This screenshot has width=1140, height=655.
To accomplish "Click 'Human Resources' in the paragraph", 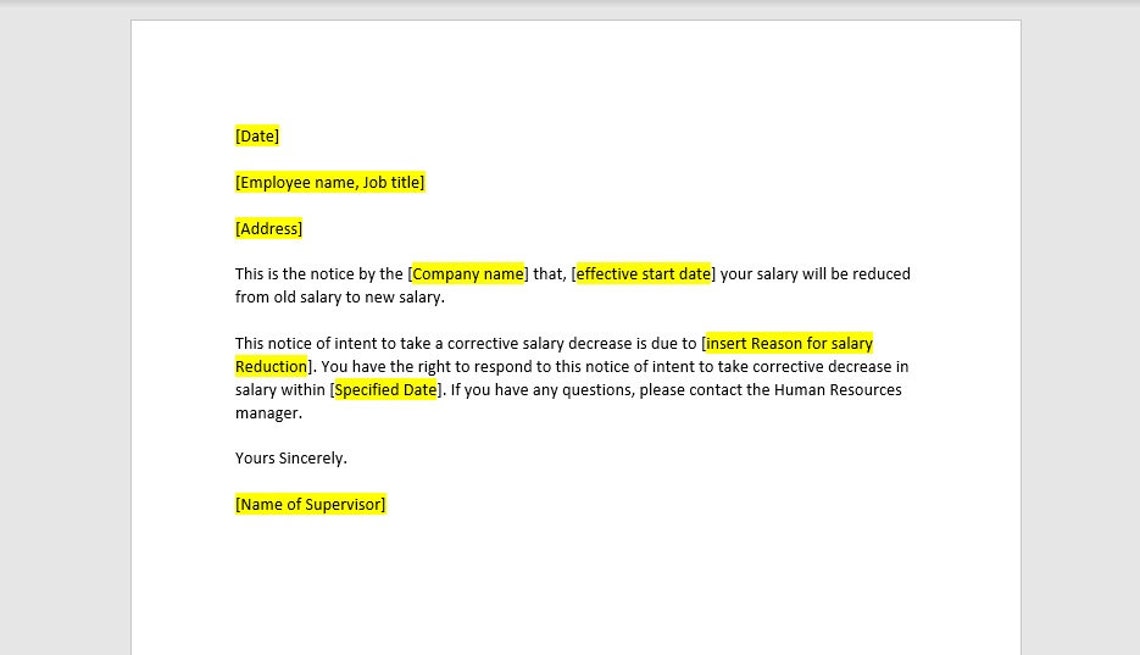I will [838, 390].
